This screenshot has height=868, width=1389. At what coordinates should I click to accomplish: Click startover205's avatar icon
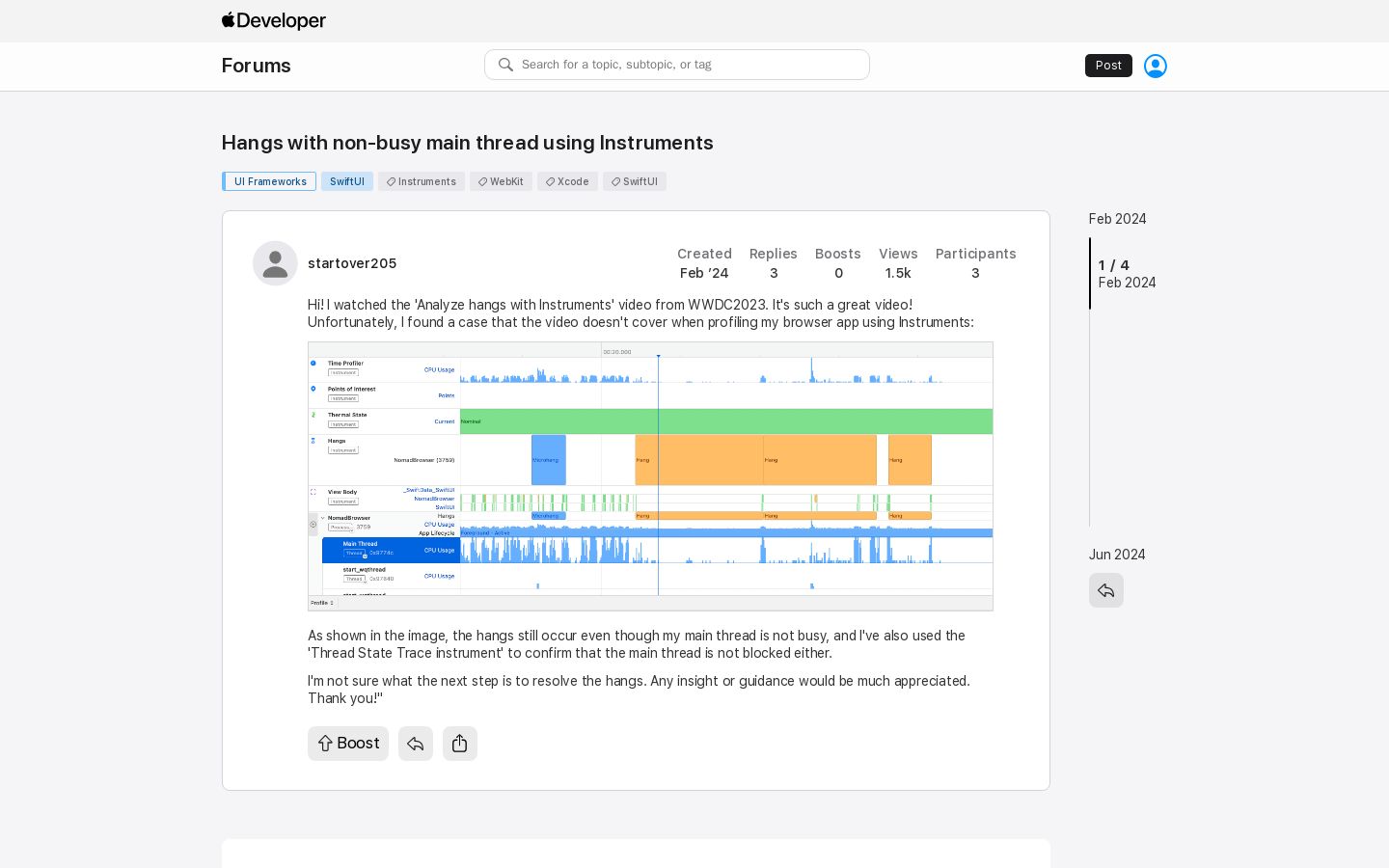click(275, 263)
